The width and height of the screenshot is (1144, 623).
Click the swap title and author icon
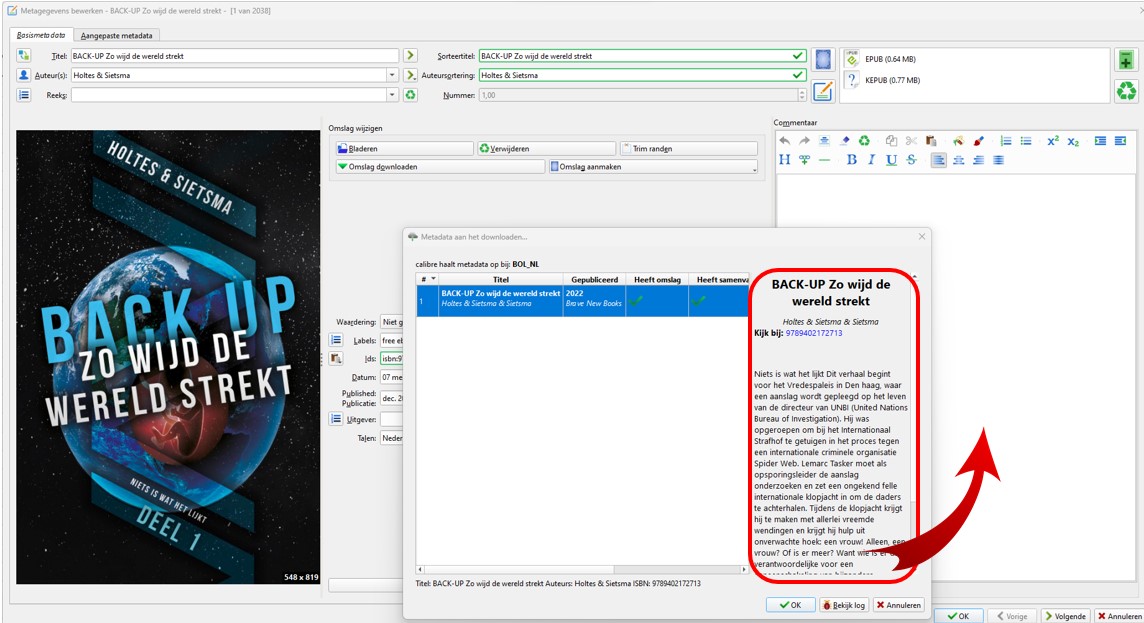coord(23,55)
